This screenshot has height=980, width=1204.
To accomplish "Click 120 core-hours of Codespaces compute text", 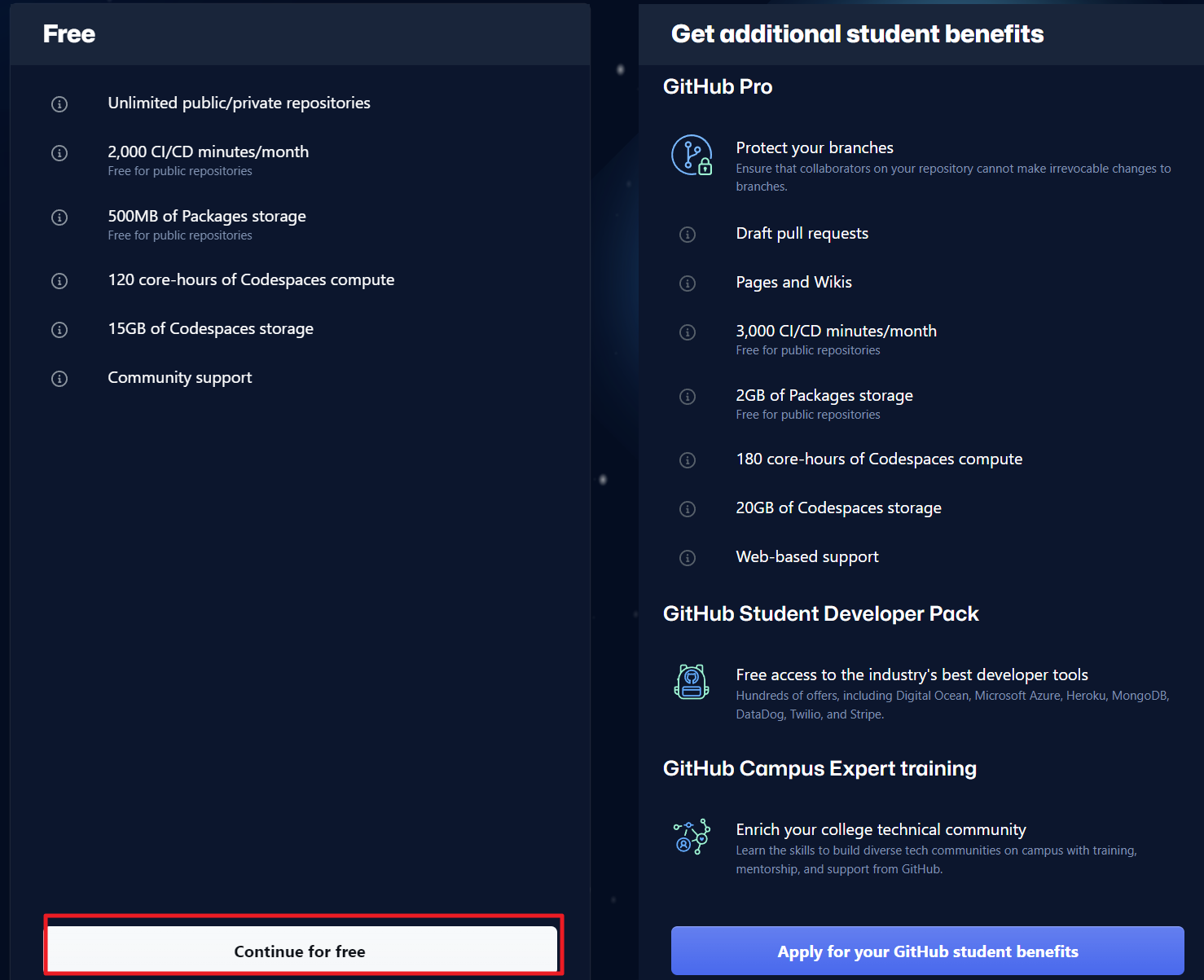I will click(251, 279).
